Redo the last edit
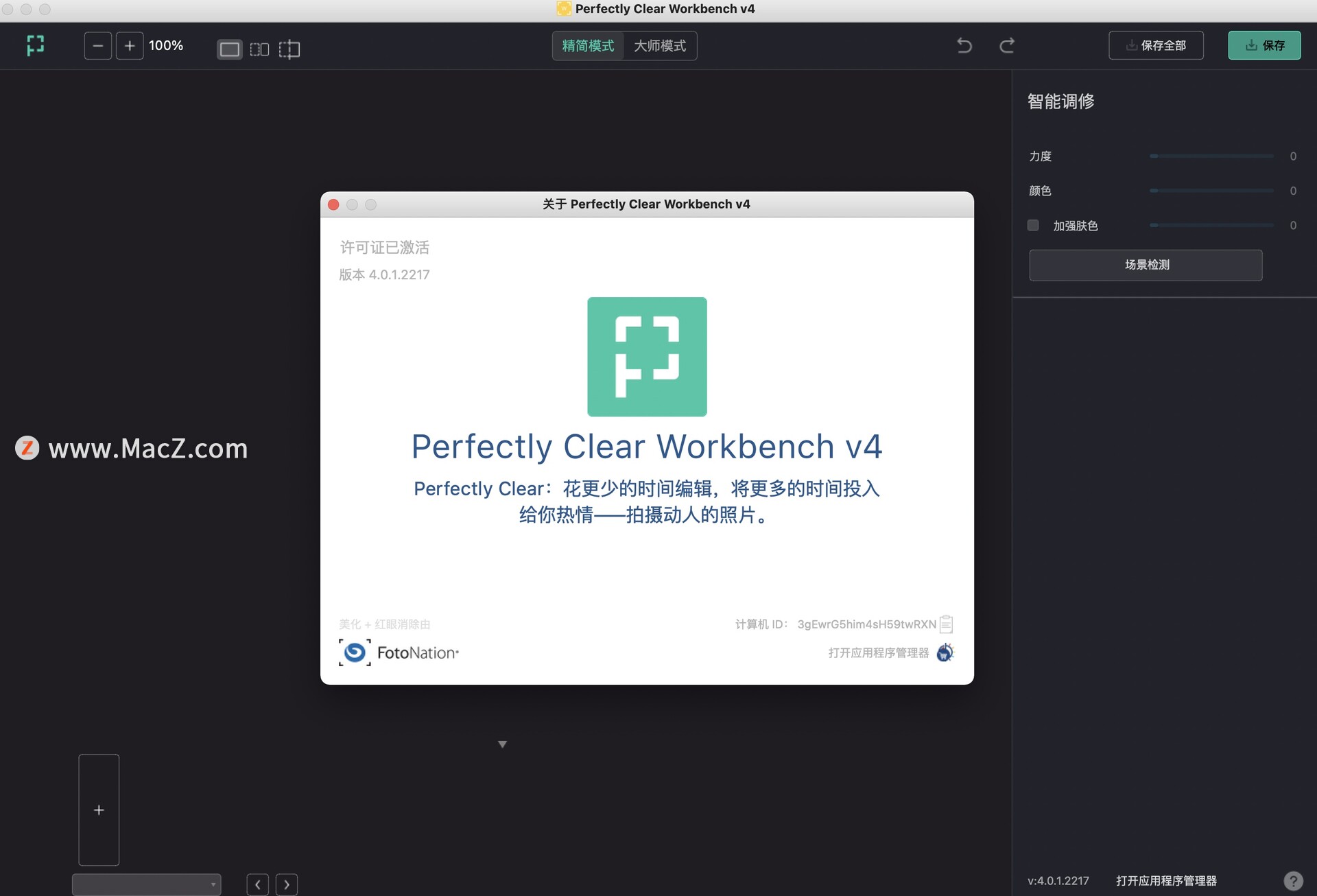 [1007, 46]
